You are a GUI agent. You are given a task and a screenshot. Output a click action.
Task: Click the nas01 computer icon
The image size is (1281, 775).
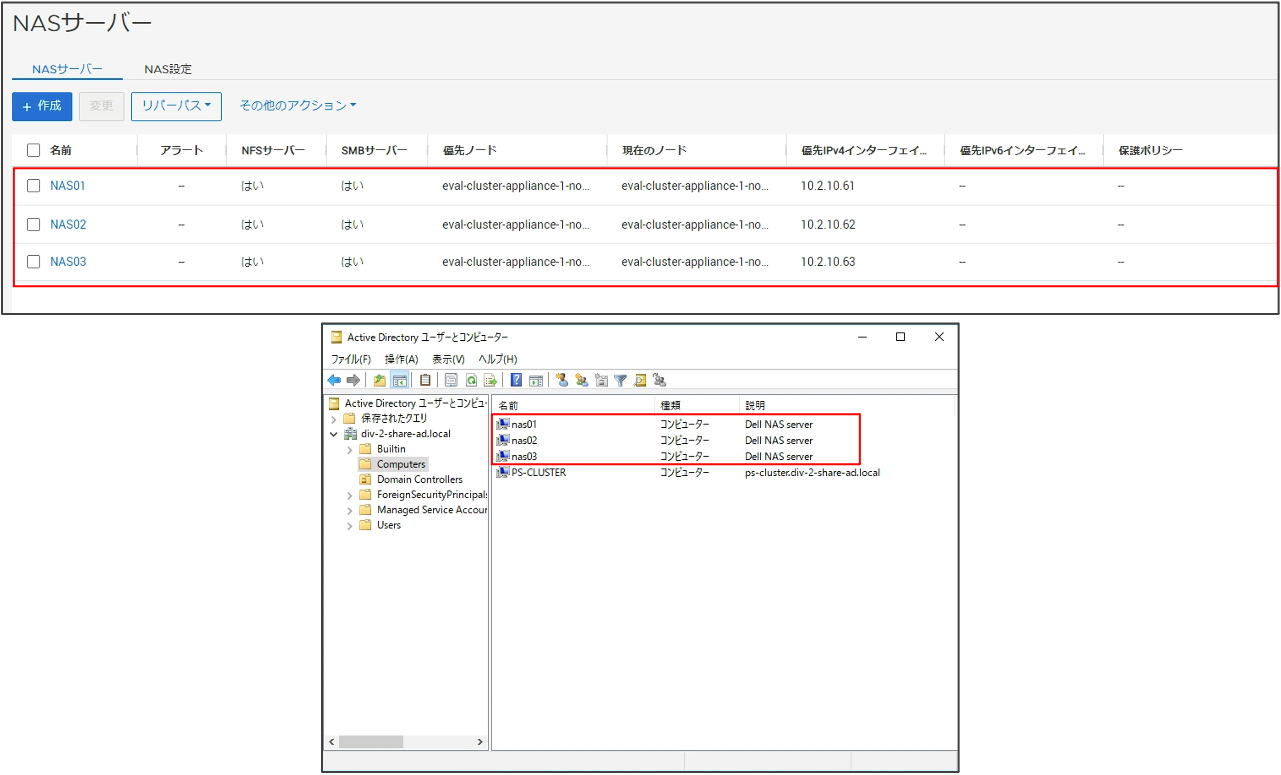(x=503, y=425)
